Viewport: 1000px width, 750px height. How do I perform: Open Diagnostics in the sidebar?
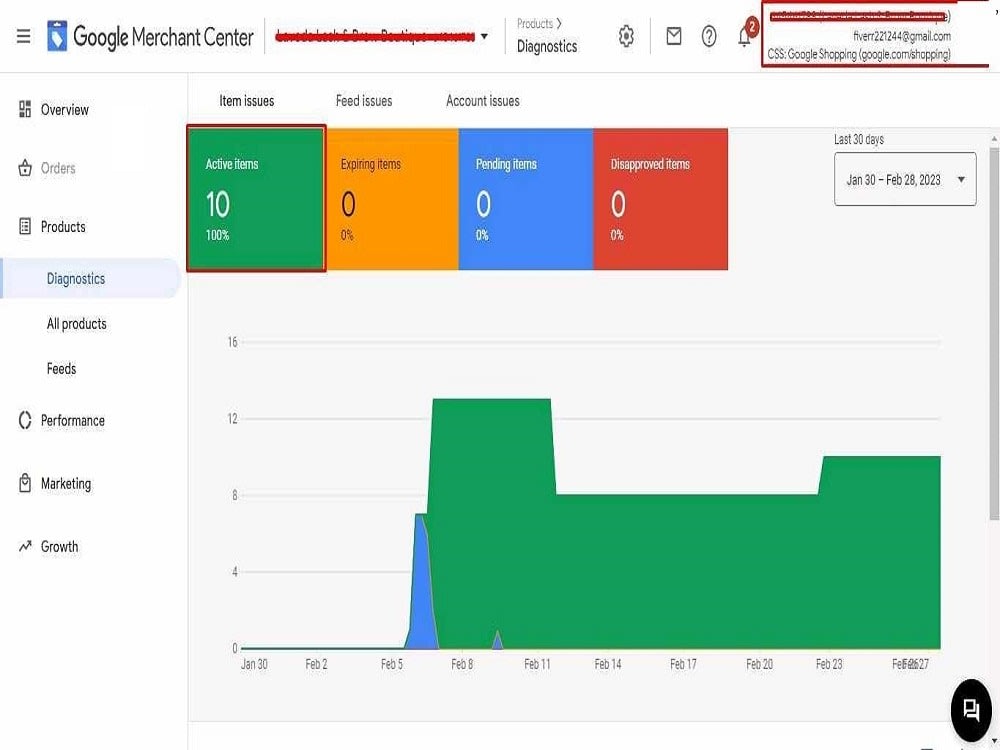[91, 279]
